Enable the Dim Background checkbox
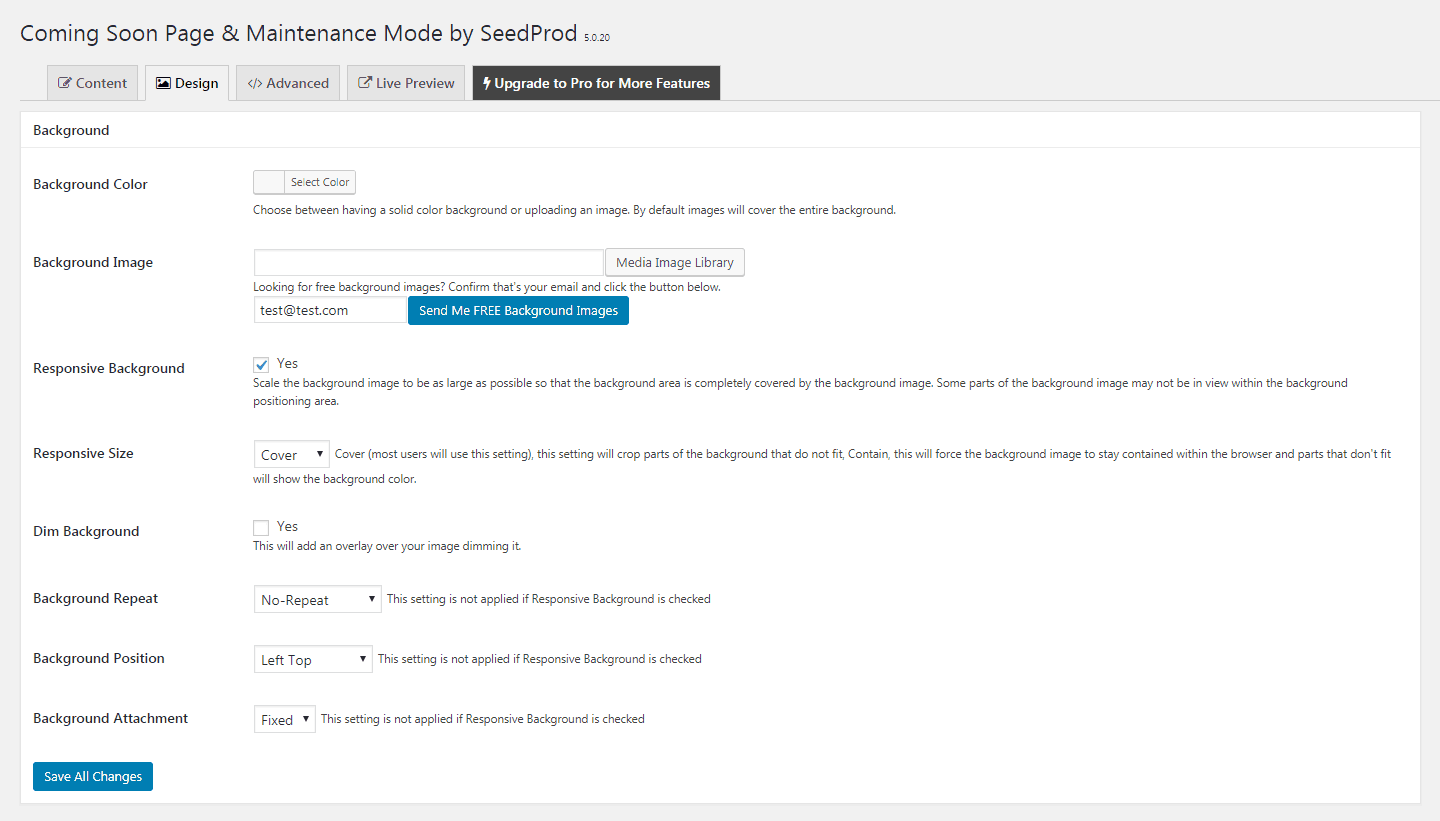 coord(261,528)
